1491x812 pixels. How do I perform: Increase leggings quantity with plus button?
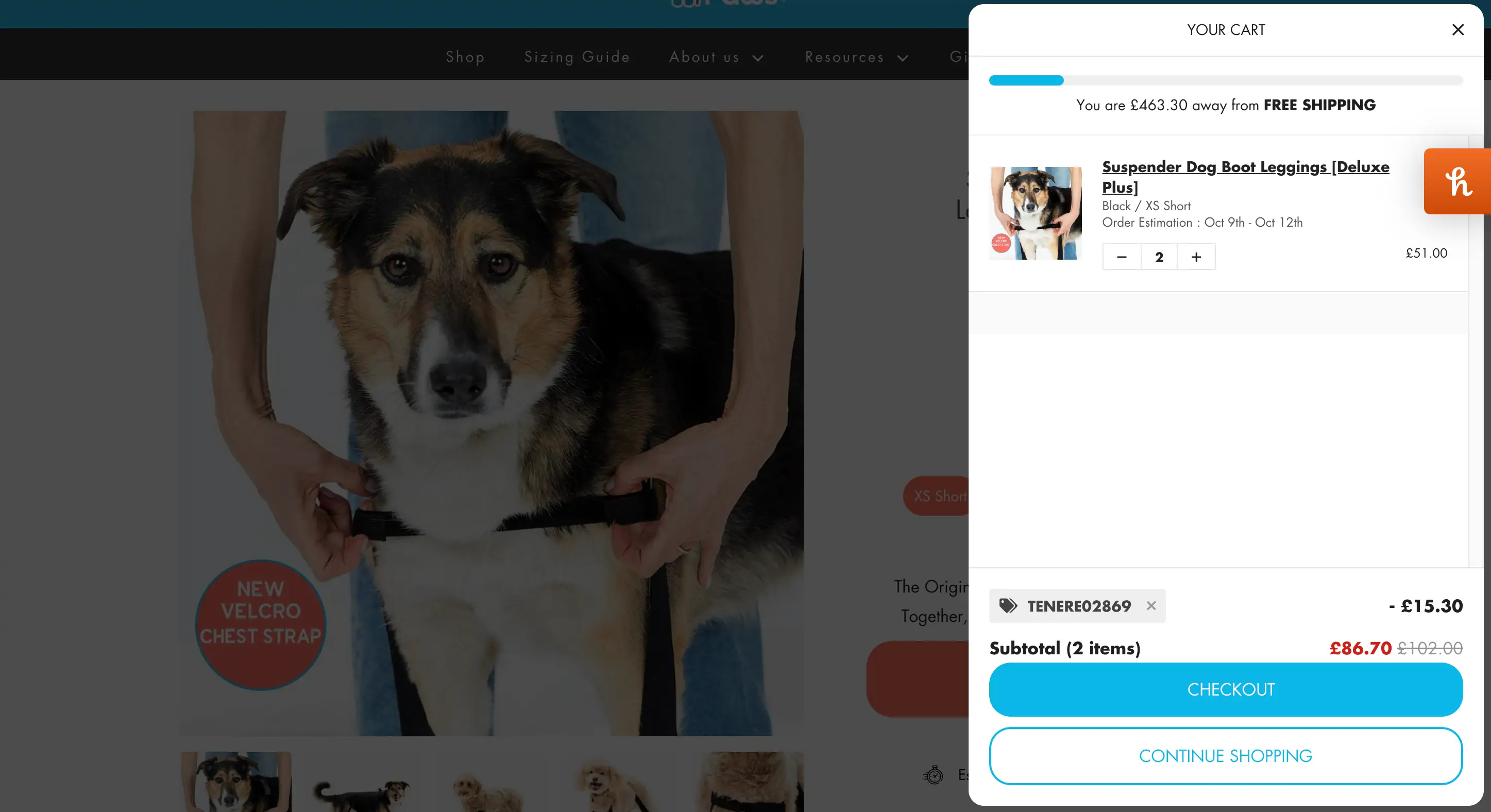[x=1196, y=257]
